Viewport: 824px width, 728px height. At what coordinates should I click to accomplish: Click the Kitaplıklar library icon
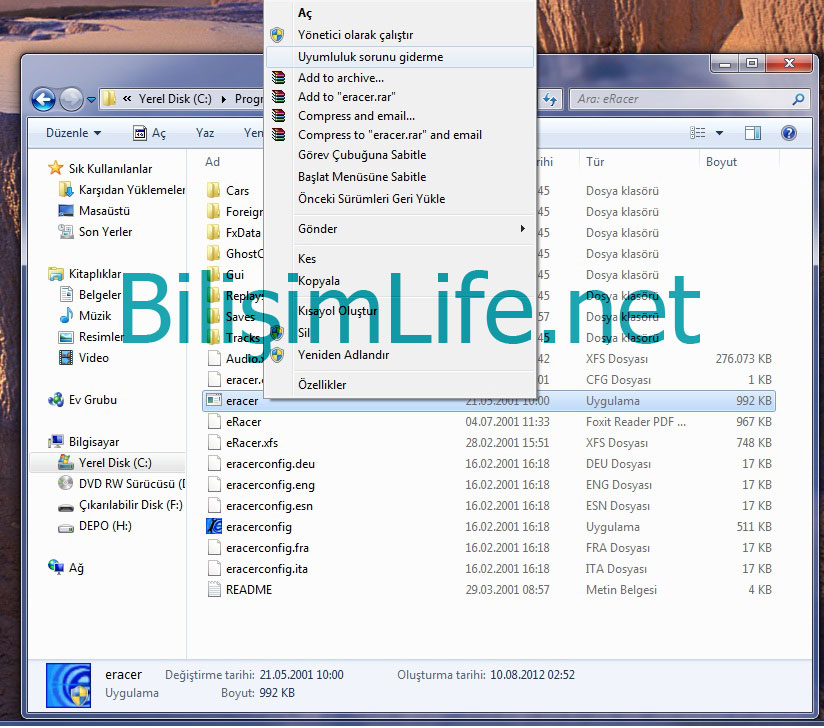coord(56,274)
